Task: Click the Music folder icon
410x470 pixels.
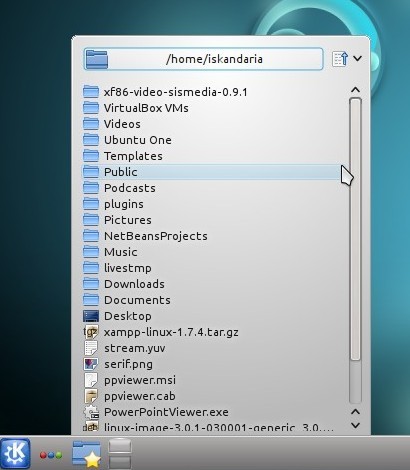Action: tap(91, 252)
